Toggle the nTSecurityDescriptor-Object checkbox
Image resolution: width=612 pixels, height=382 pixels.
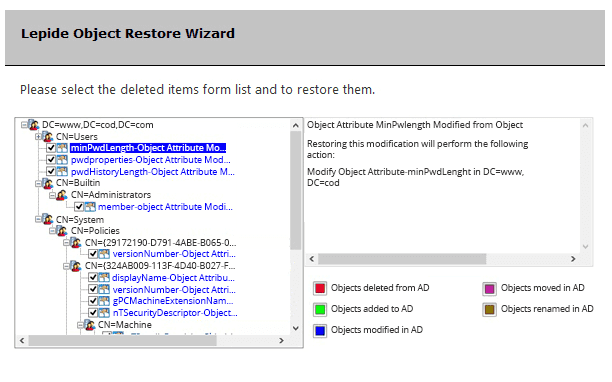pyautogui.click(x=93, y=313)
